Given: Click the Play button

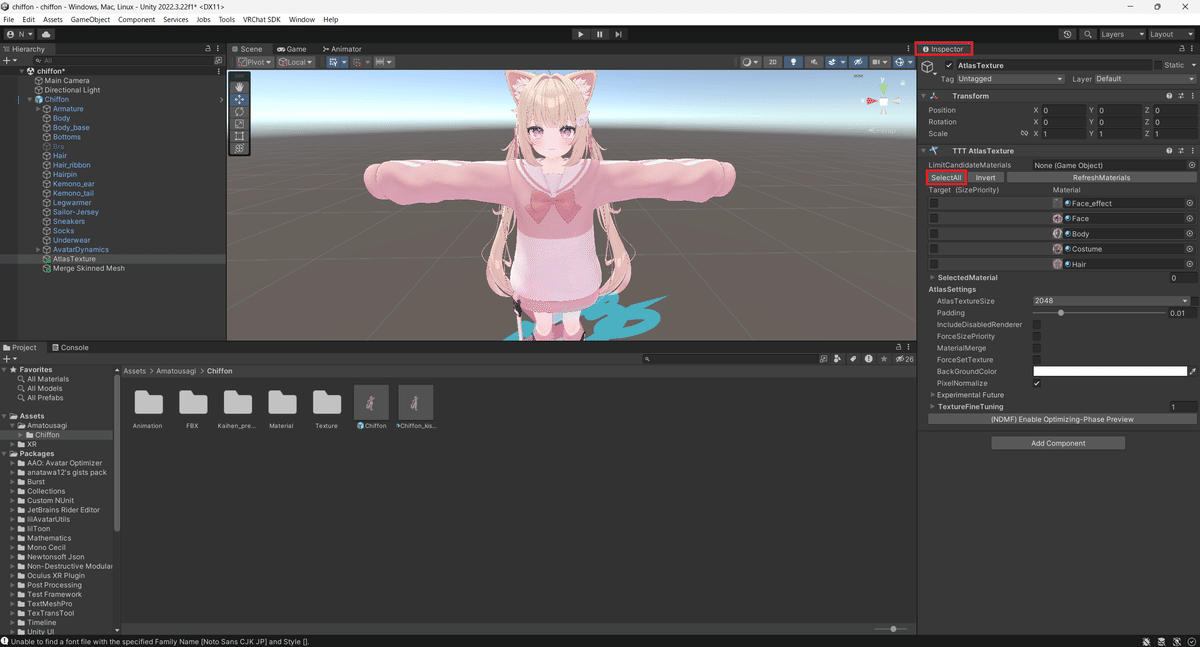Looking at the screenshot, I should click(581, 34).
